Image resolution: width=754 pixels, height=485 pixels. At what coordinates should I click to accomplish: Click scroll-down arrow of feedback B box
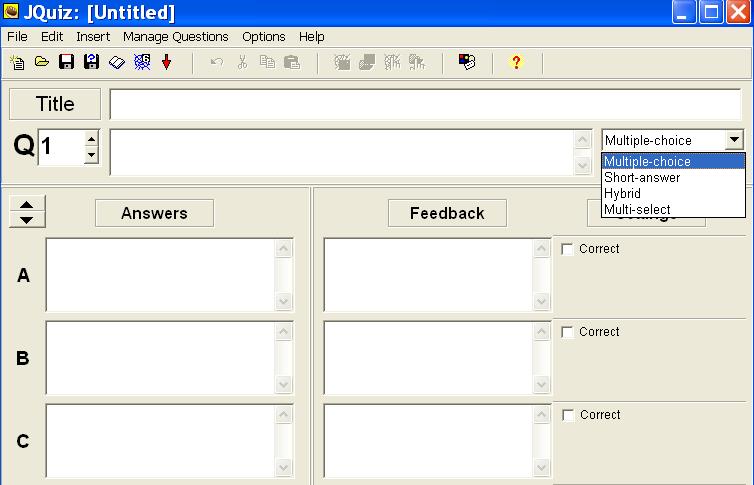click(x=541, y=385)
